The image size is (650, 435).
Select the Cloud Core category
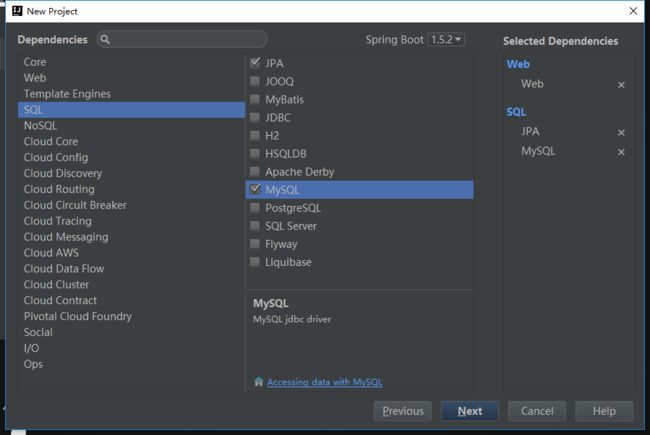131,141
